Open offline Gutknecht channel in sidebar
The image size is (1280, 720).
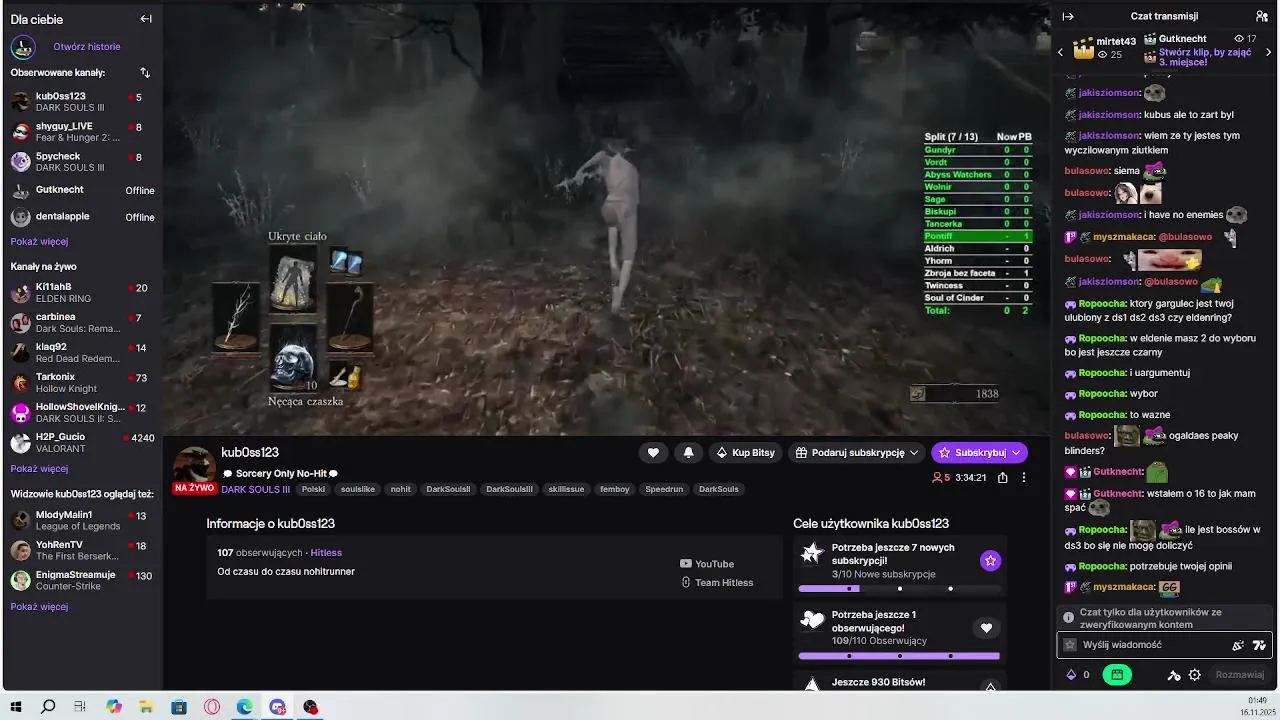click(81, 190)
